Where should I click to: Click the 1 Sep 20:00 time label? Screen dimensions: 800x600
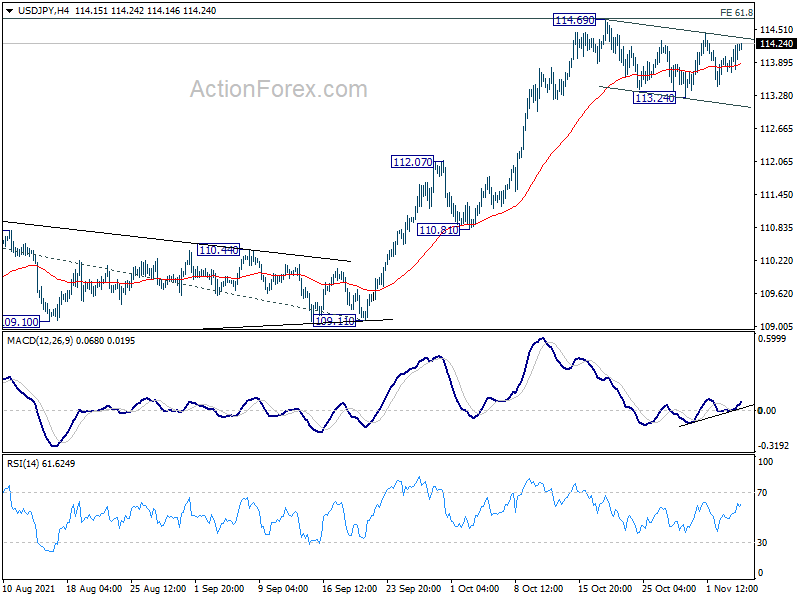pos(219,588)
